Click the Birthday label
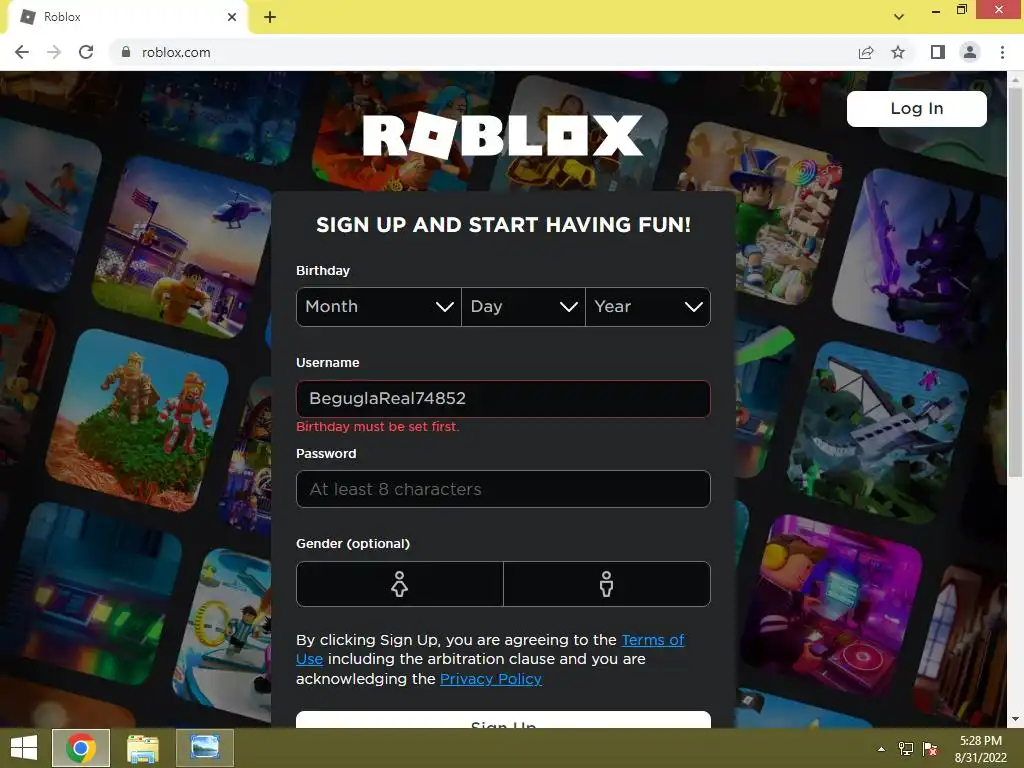Image resolution: width=1024 pixels, height=768 pixels. (x=323, y=270)
